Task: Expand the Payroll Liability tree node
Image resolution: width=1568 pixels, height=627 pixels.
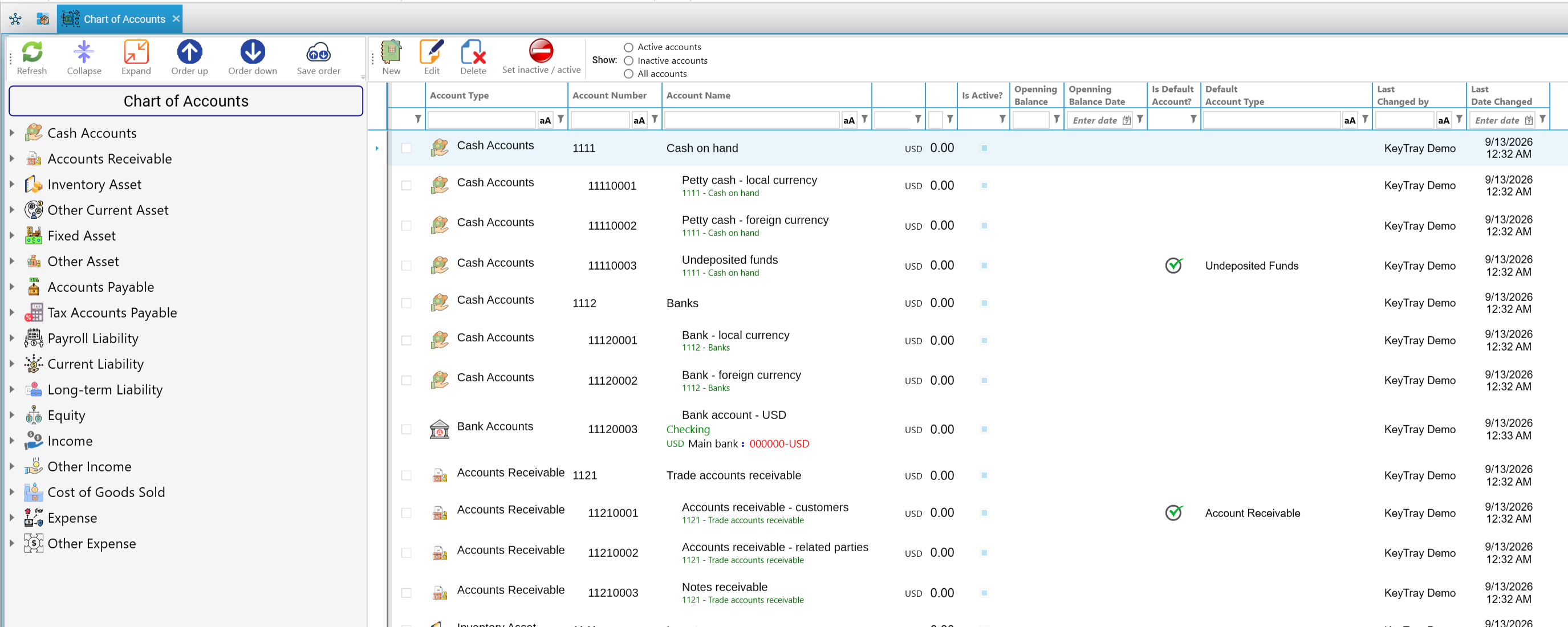Action: pyautogui.click(x=11, y=338)
